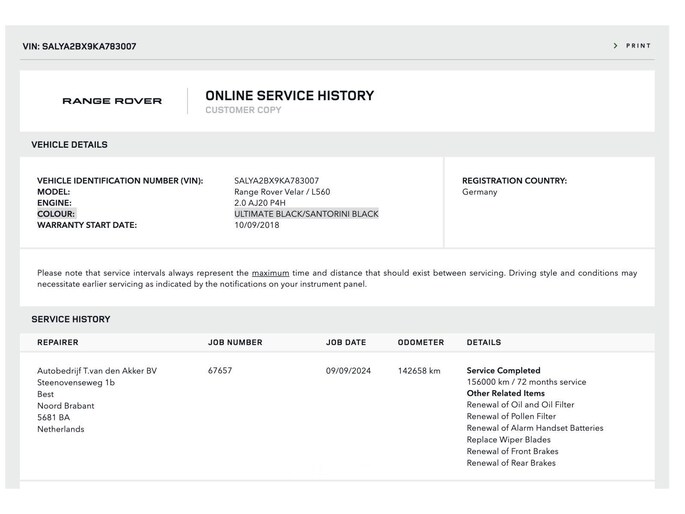Click the Odometer column header
Viewport: 685px width, 514px height.
(x=420, y=343)
